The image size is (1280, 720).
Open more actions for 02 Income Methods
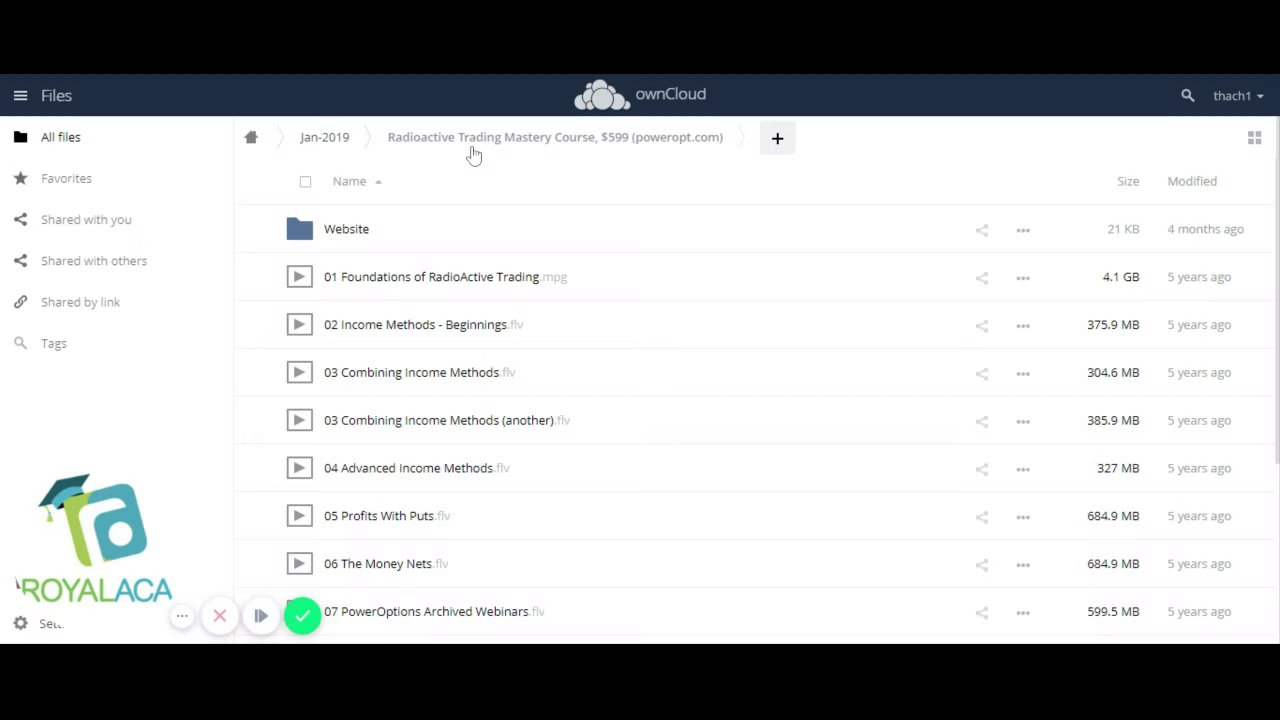tap(1022, 326)
